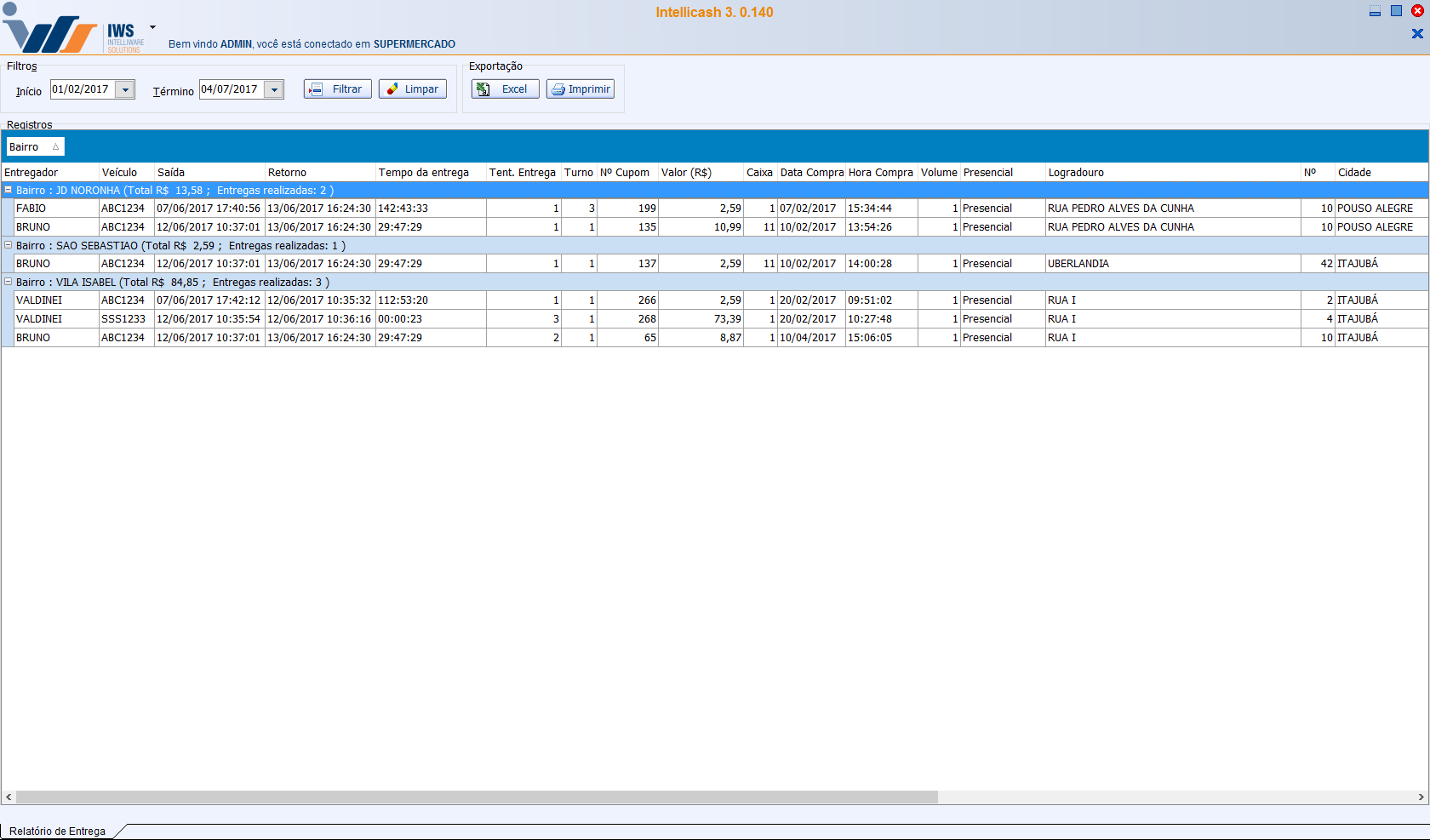This screenshot has width=1430, height=840.
Task: Click the blue maximize window icon
Action: click(x=1396, y=11)
